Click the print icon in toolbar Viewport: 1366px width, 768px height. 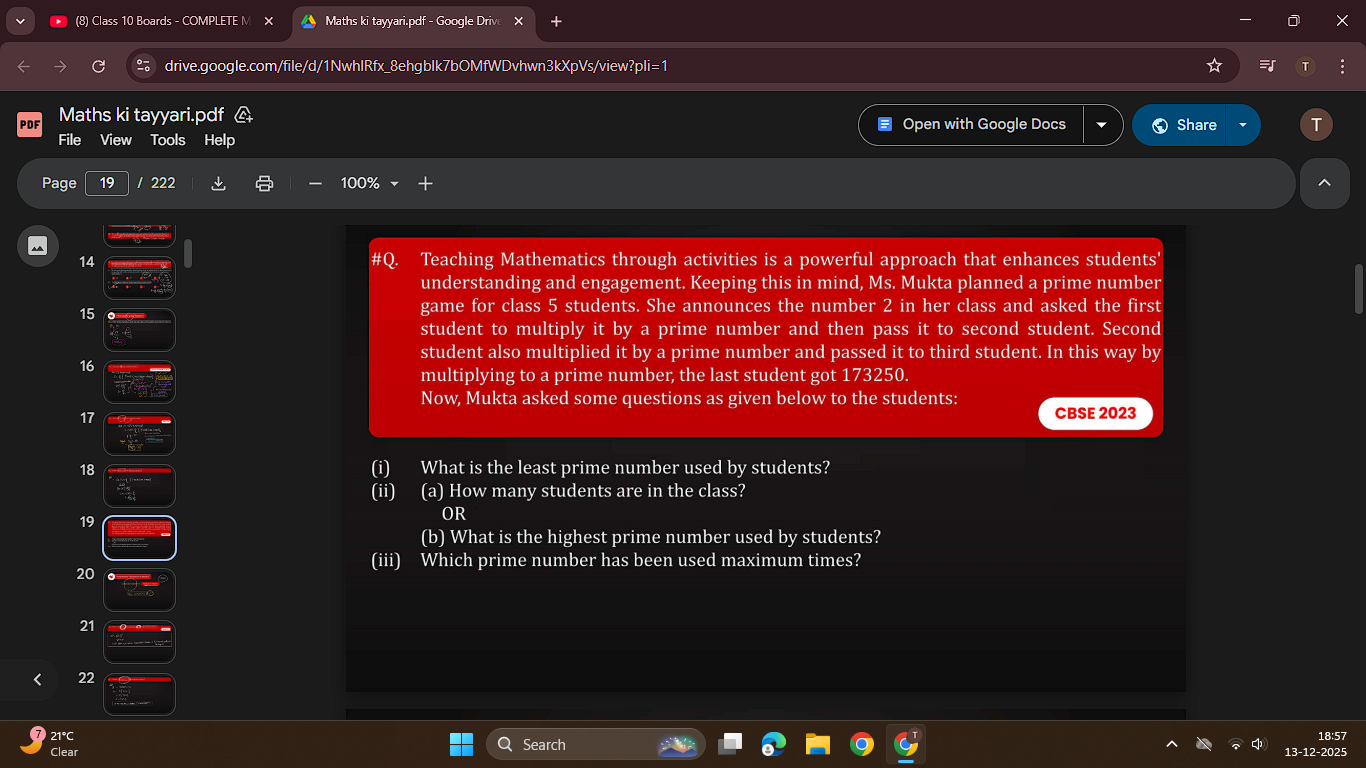click(x=264, y=183)
